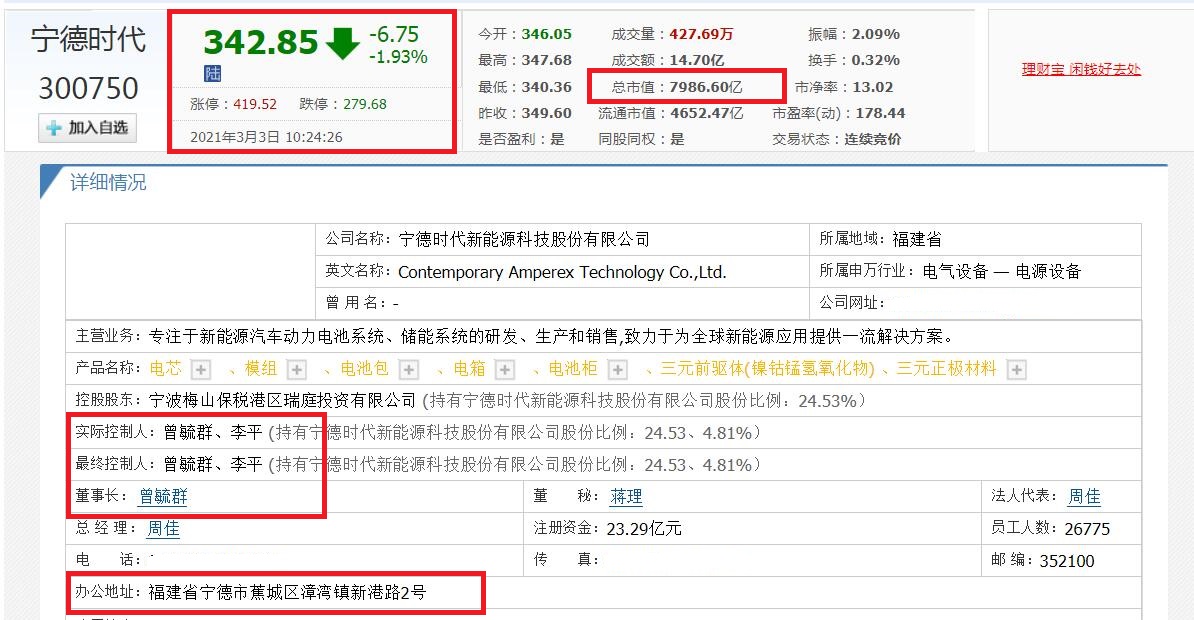Screen dimensions: 1194x620
Task: Click the company name 宁德时代新能源科技股份有限公司
Action: point(524,239)
